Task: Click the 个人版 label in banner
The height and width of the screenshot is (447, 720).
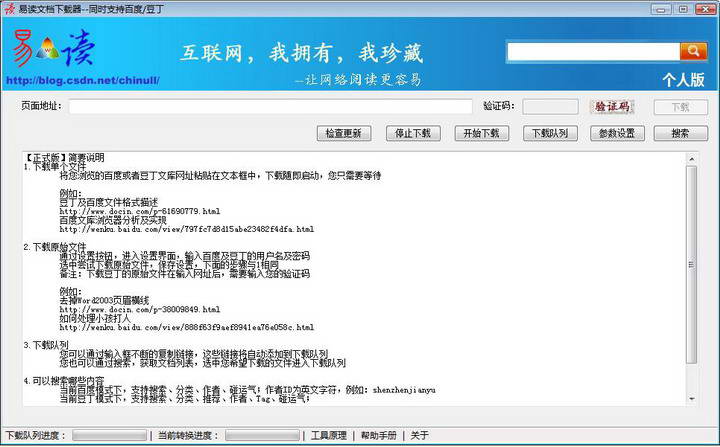Action: pyautogui.click(x=683, y=79)
